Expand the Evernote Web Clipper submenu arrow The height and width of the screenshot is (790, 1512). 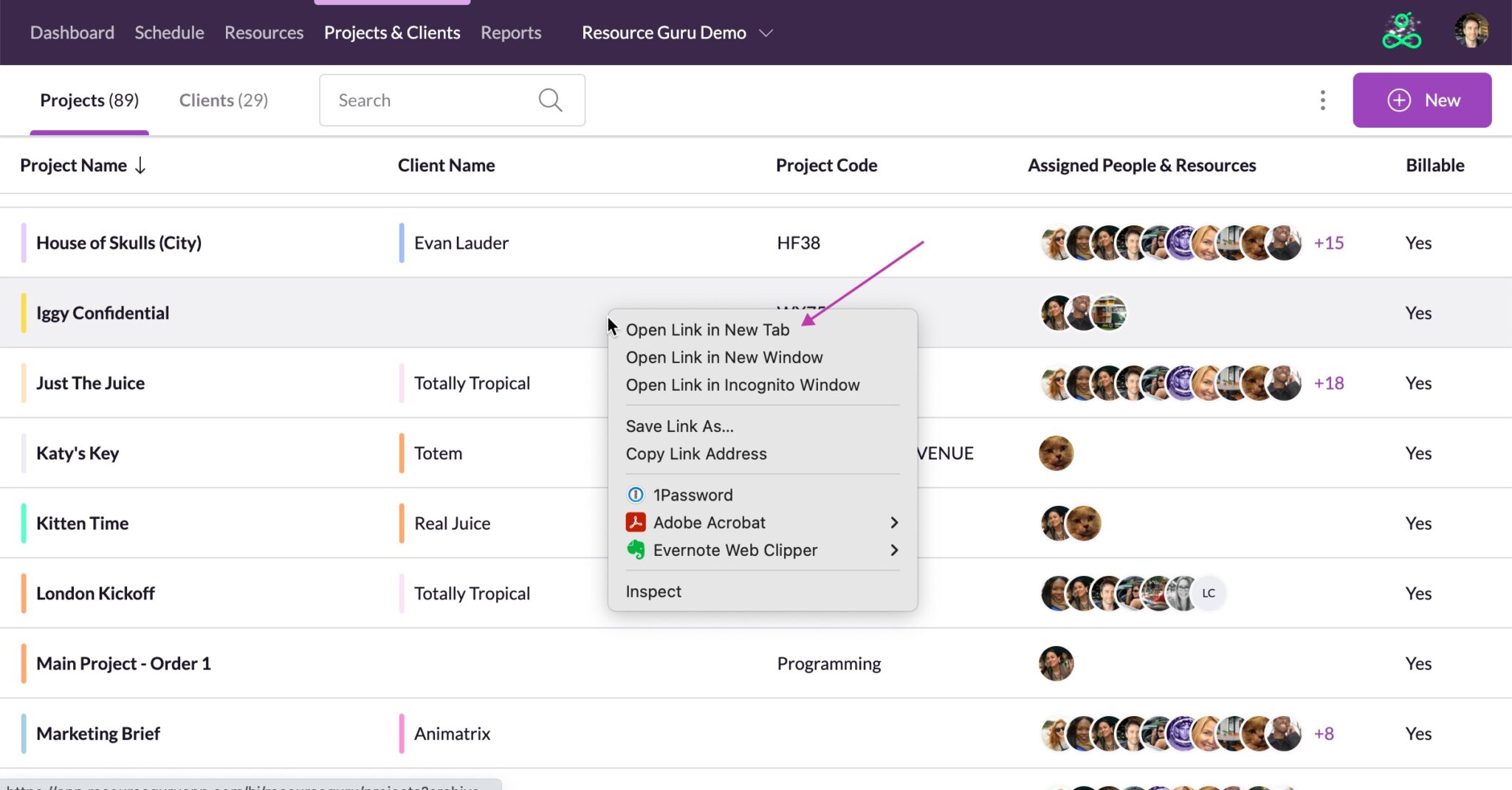894,550
